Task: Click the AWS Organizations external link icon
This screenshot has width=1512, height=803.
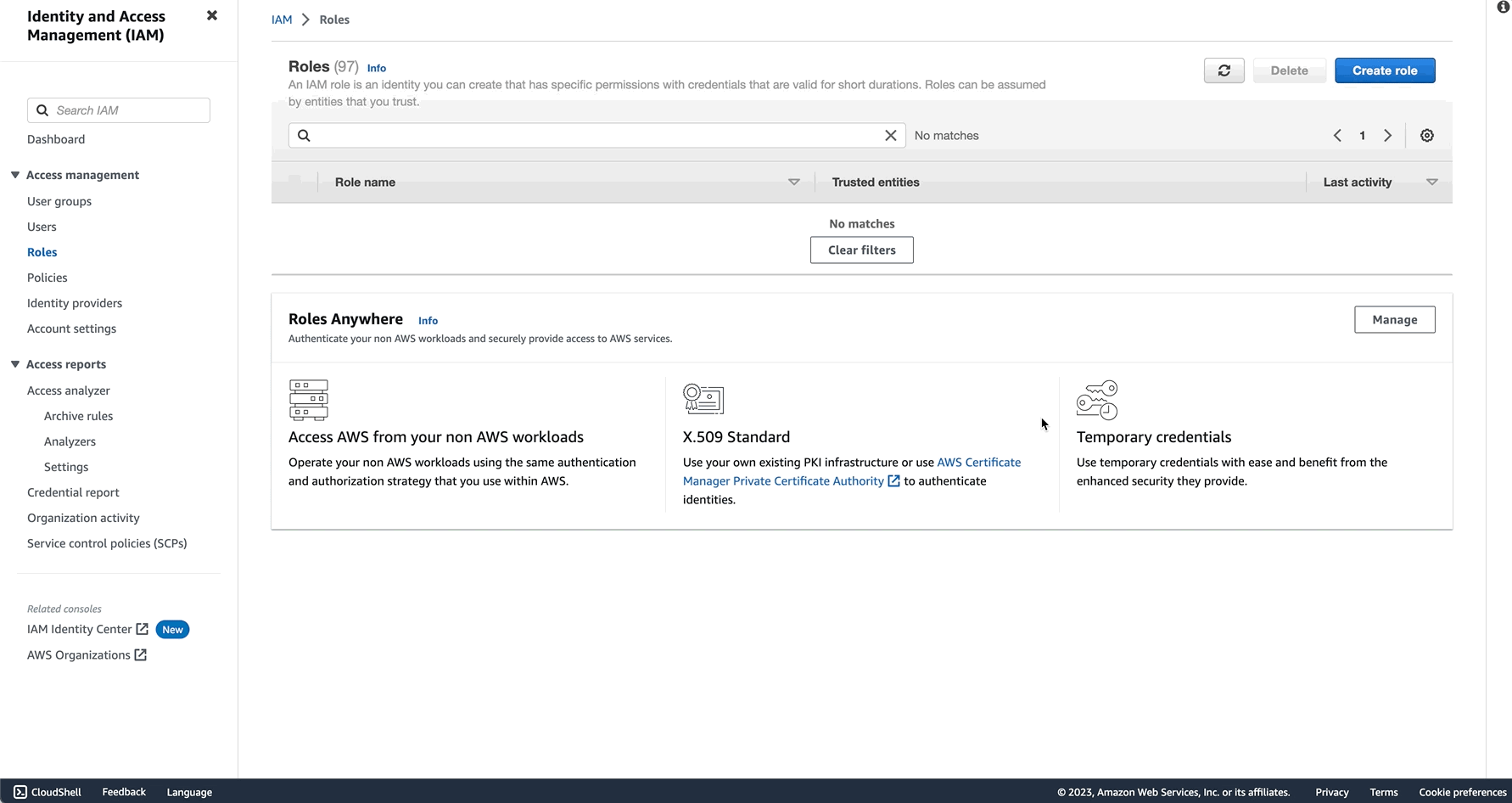Action: (141, 654)
